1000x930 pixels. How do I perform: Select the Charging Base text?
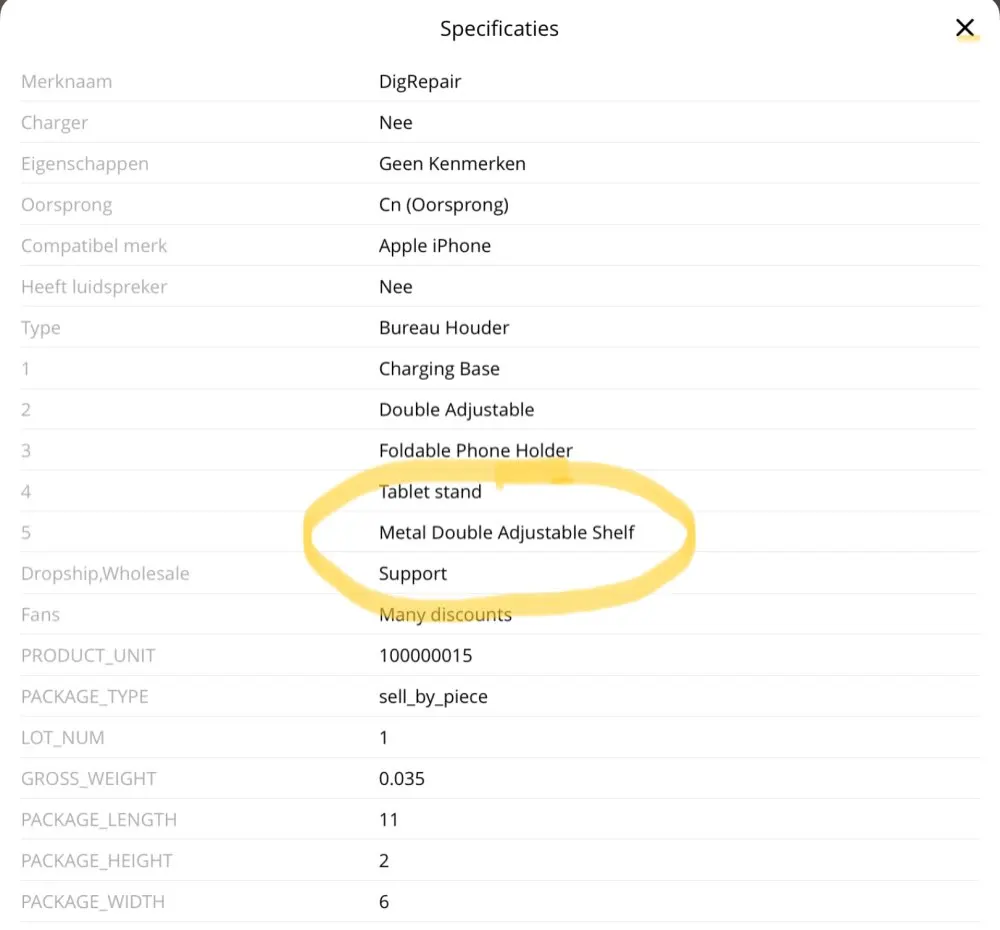click(x=439, y=369)
